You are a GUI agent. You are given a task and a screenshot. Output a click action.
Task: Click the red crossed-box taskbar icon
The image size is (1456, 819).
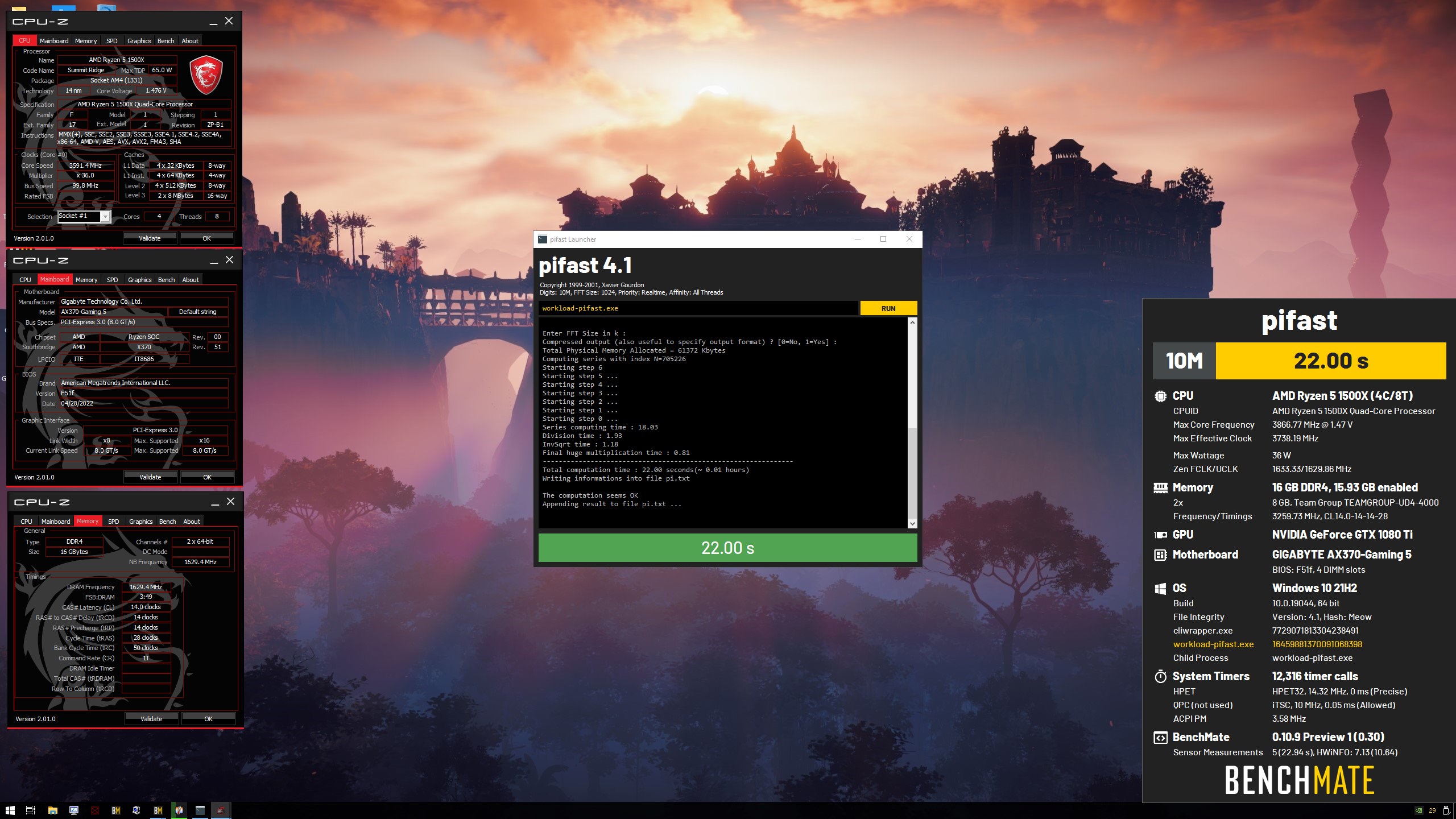click(x=95, y=810)
